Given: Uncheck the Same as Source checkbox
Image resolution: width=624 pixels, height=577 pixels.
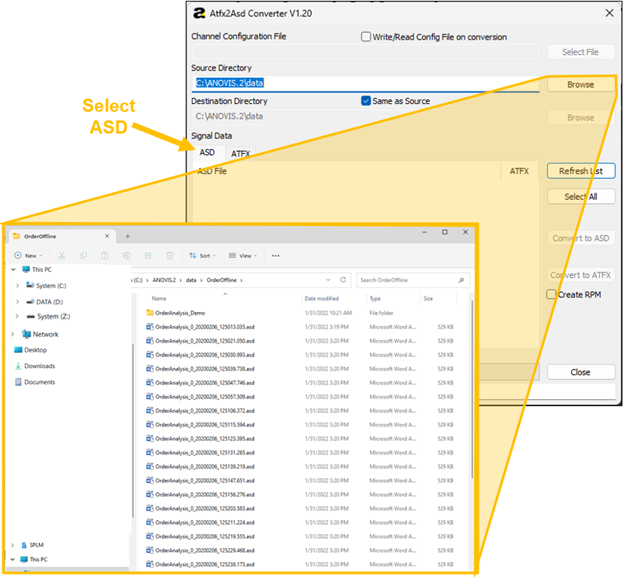Looking at the screenshot, I should click(x=366, y=101).
